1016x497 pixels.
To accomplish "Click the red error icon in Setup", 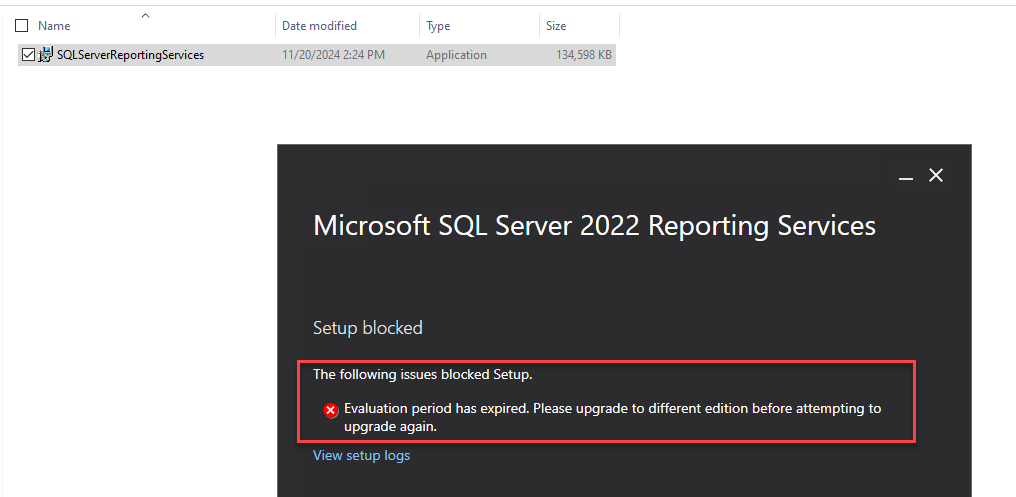I will point(330,410).
